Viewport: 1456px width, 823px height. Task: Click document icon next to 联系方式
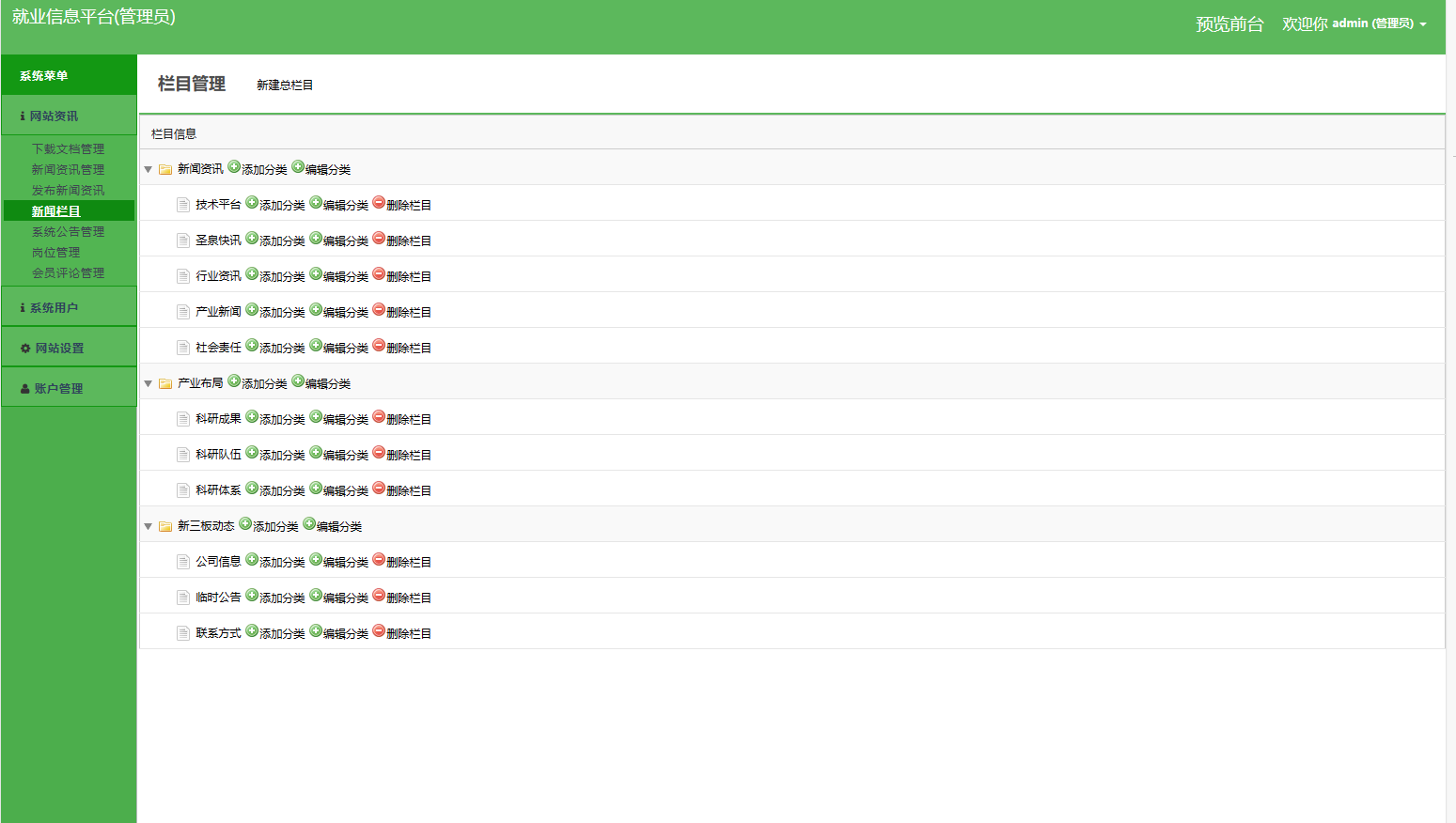coord(183,633)
